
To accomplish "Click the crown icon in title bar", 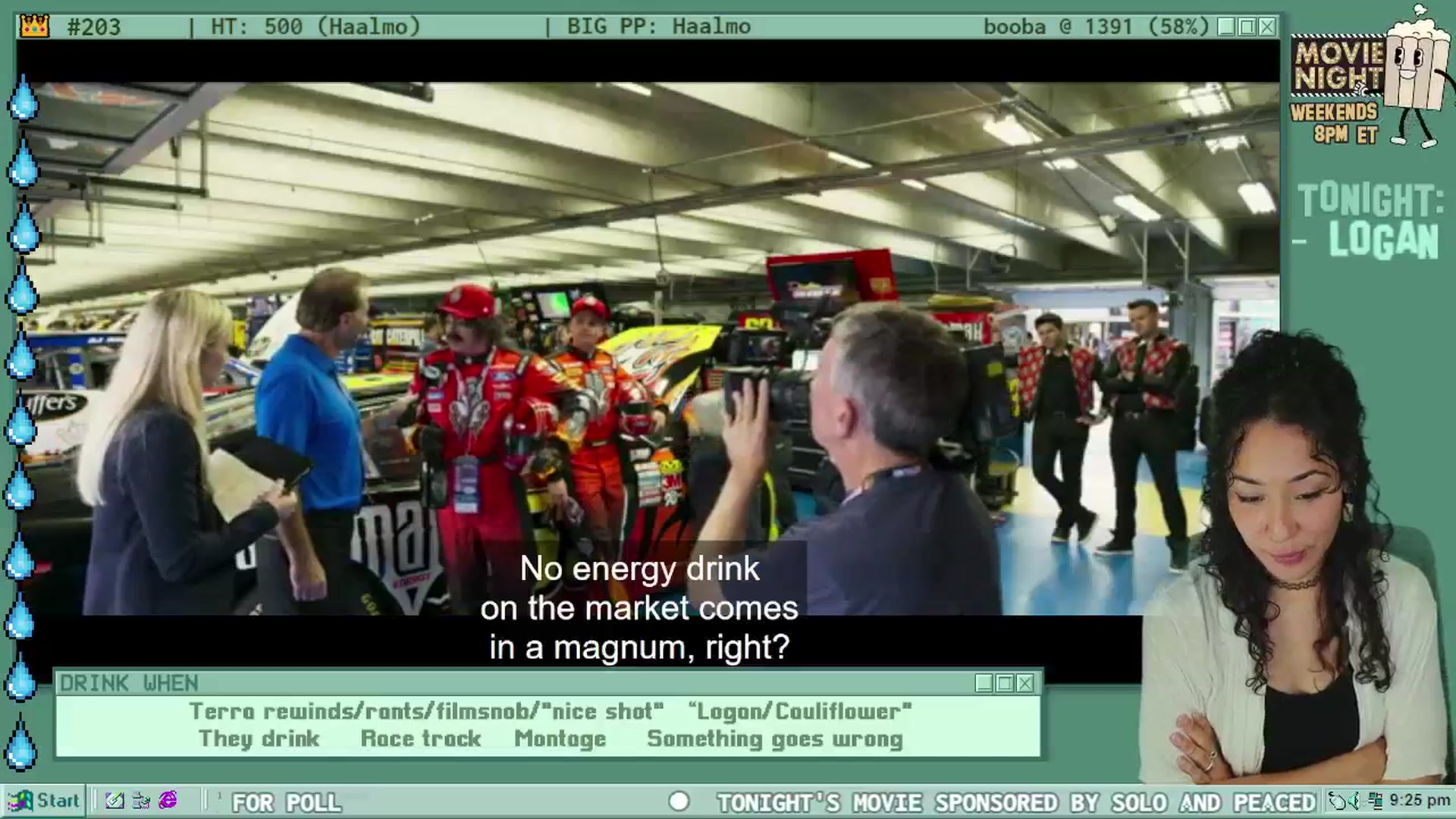I will tap(35, 27).
